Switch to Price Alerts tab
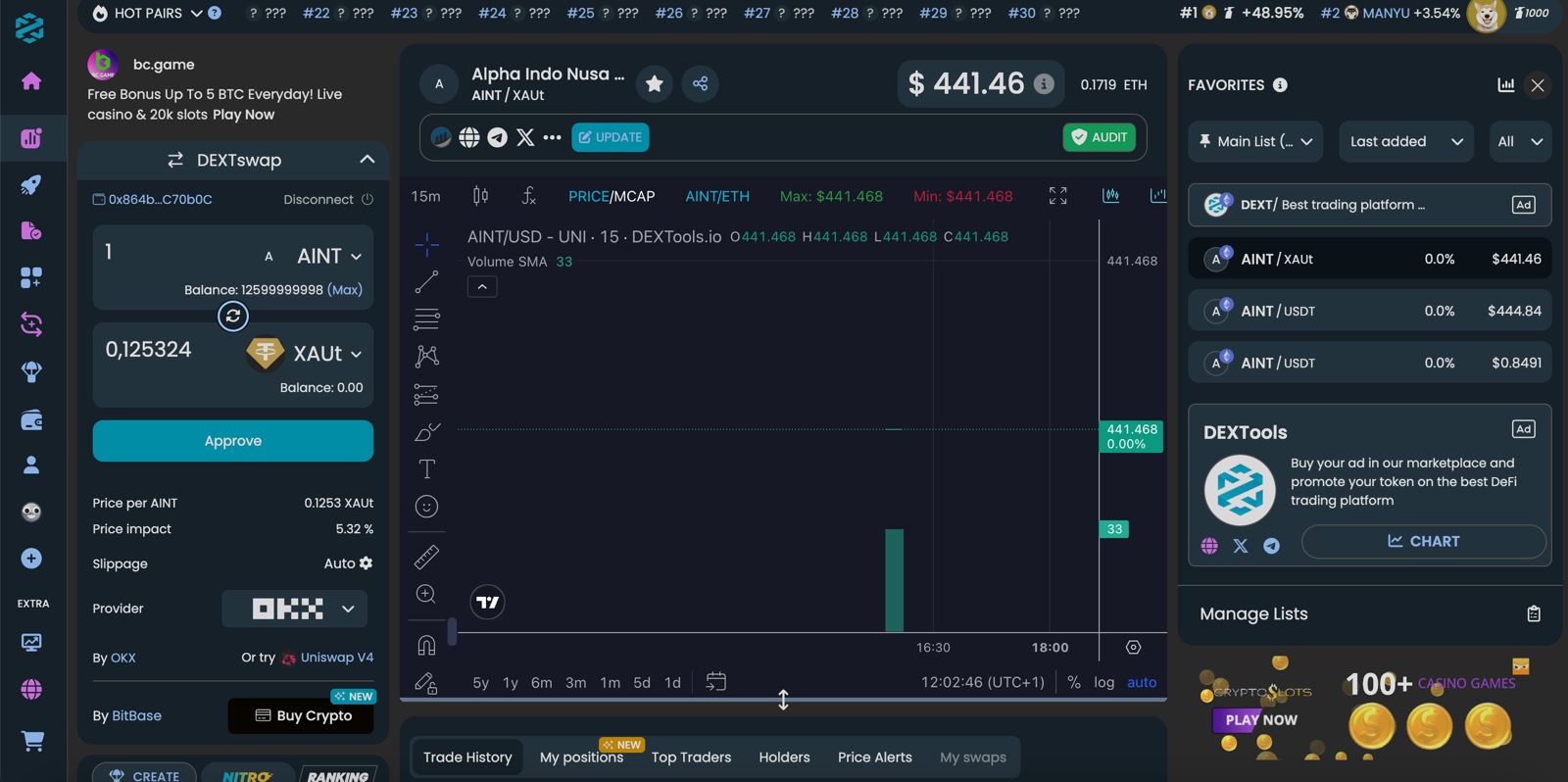Viewport: 1568px width, 782px height. point(874,758)
